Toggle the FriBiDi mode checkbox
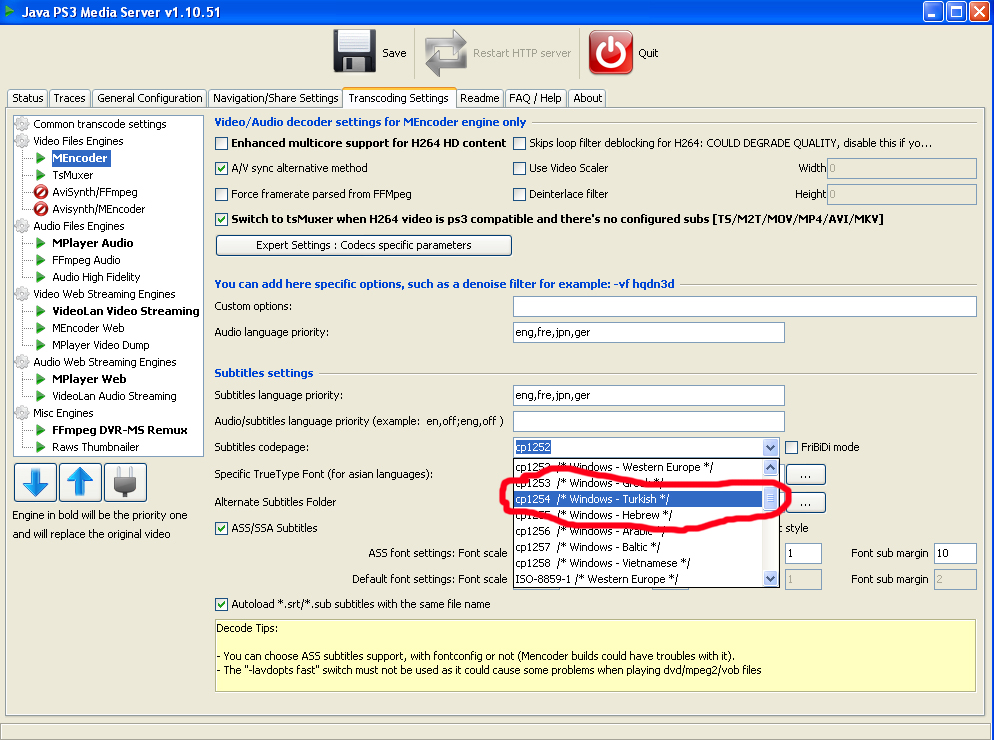994x740 pixels. click(791, 447)
